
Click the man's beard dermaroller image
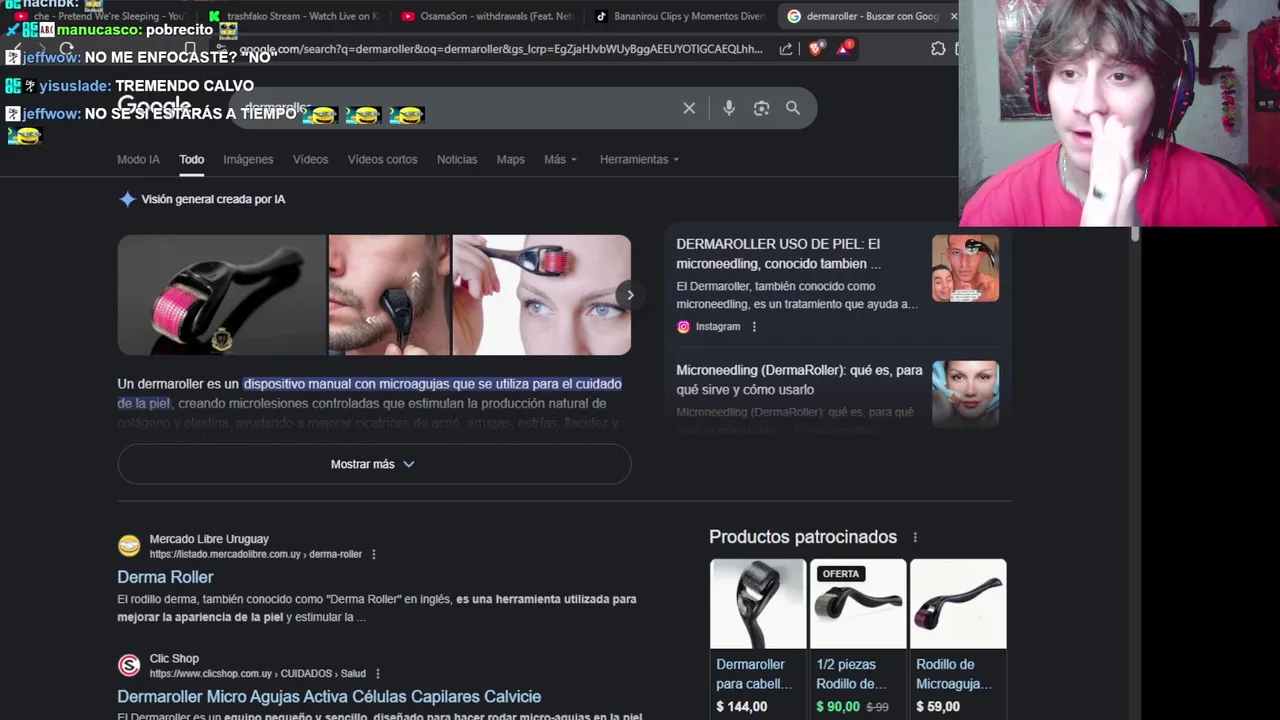point(389,295)
